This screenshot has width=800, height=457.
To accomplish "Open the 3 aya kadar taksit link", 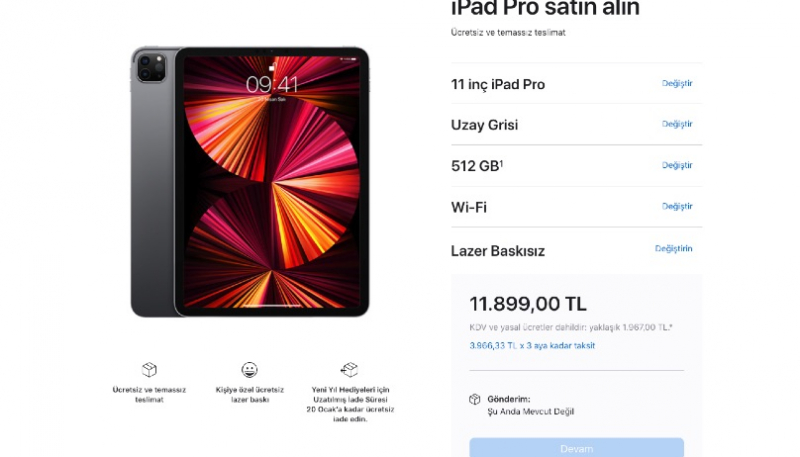I will (x=532, y=345).
